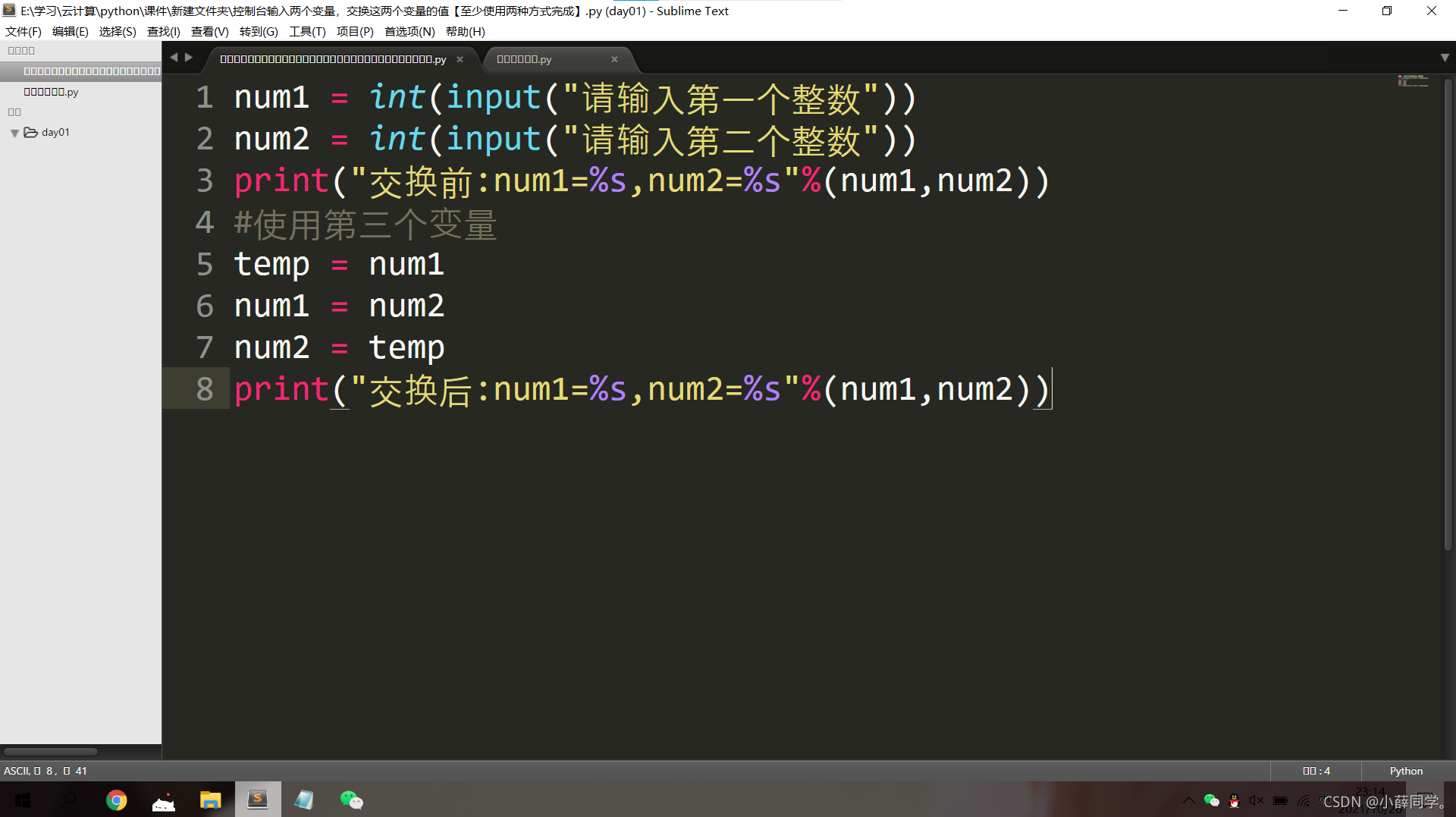Viewport: 1456px width, 817px height.
Task: Switch to Sublime Text taskbar icon
Action: coord(258,800)
